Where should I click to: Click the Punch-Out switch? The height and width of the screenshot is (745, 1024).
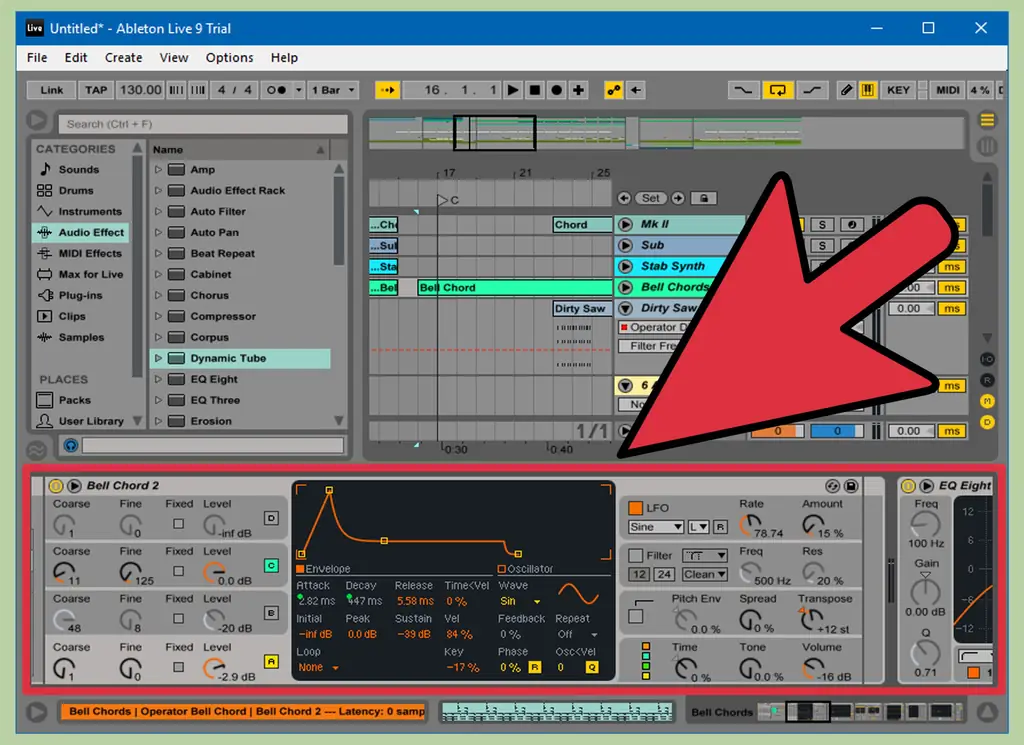tap(812, 90)
